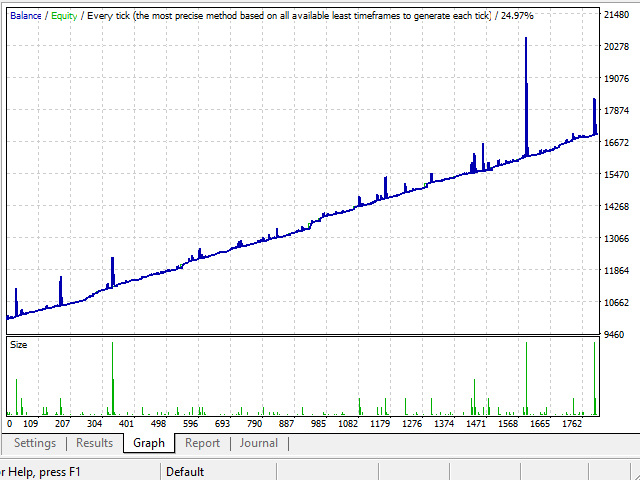Click the 1568 trade number label
The width and height of the screenshot is (640, 480).
pos(508,424)
